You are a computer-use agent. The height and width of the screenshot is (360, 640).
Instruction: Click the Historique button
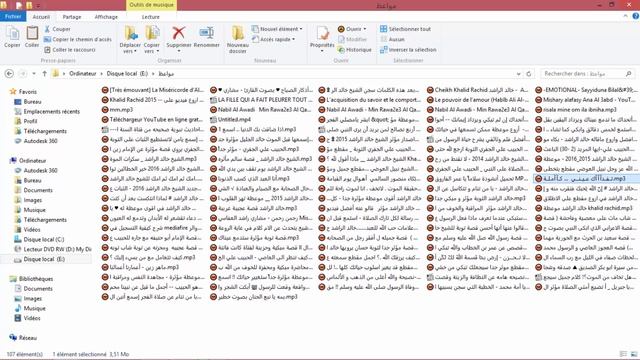(x=355, y=50)
